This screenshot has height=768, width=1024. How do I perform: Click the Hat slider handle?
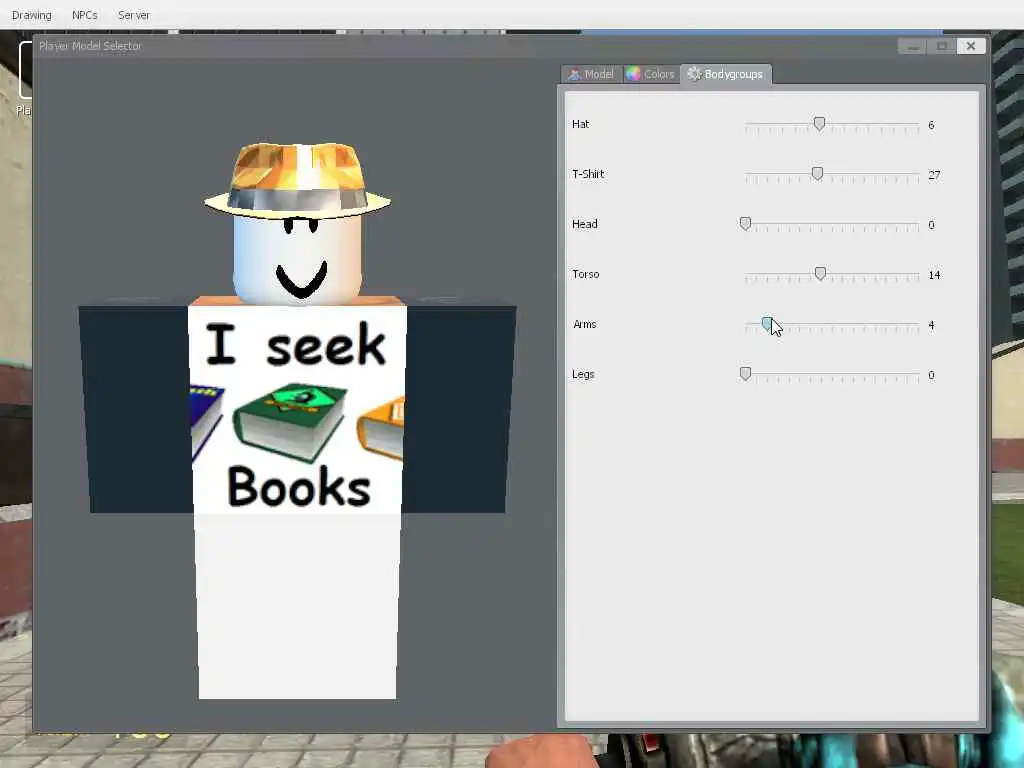click(819, 123)
